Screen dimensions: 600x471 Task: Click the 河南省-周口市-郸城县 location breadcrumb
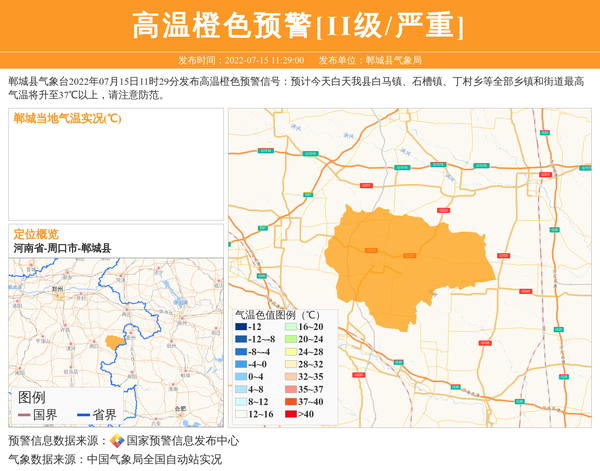coord(62,248)
